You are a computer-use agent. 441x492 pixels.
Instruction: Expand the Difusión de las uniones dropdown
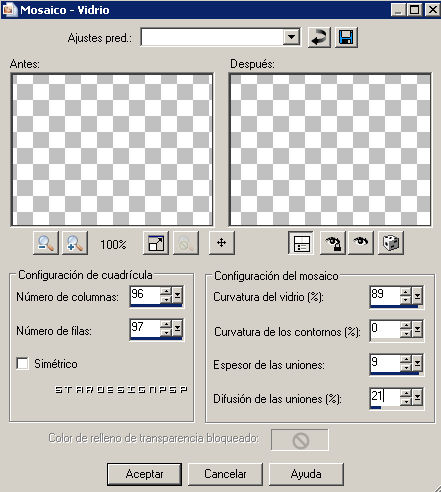(417, 397)
